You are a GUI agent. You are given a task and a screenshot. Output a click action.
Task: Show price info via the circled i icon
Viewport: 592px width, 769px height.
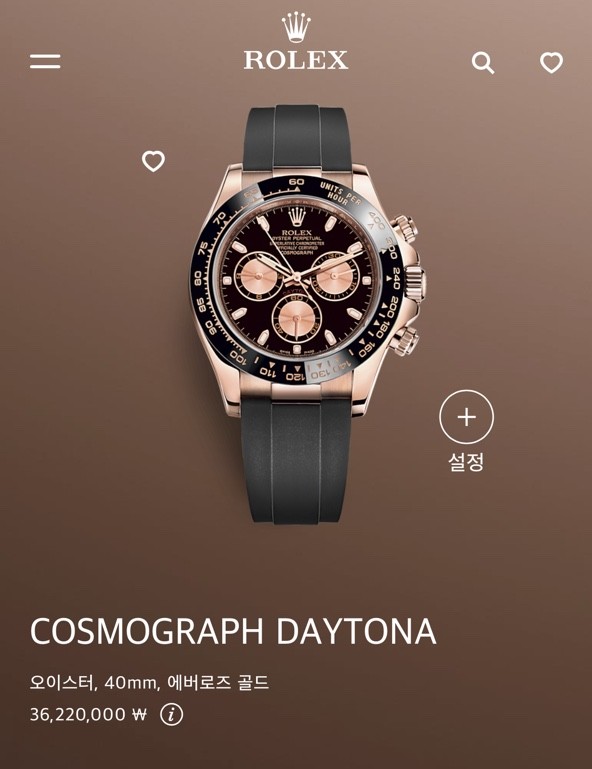pos(172,714)
